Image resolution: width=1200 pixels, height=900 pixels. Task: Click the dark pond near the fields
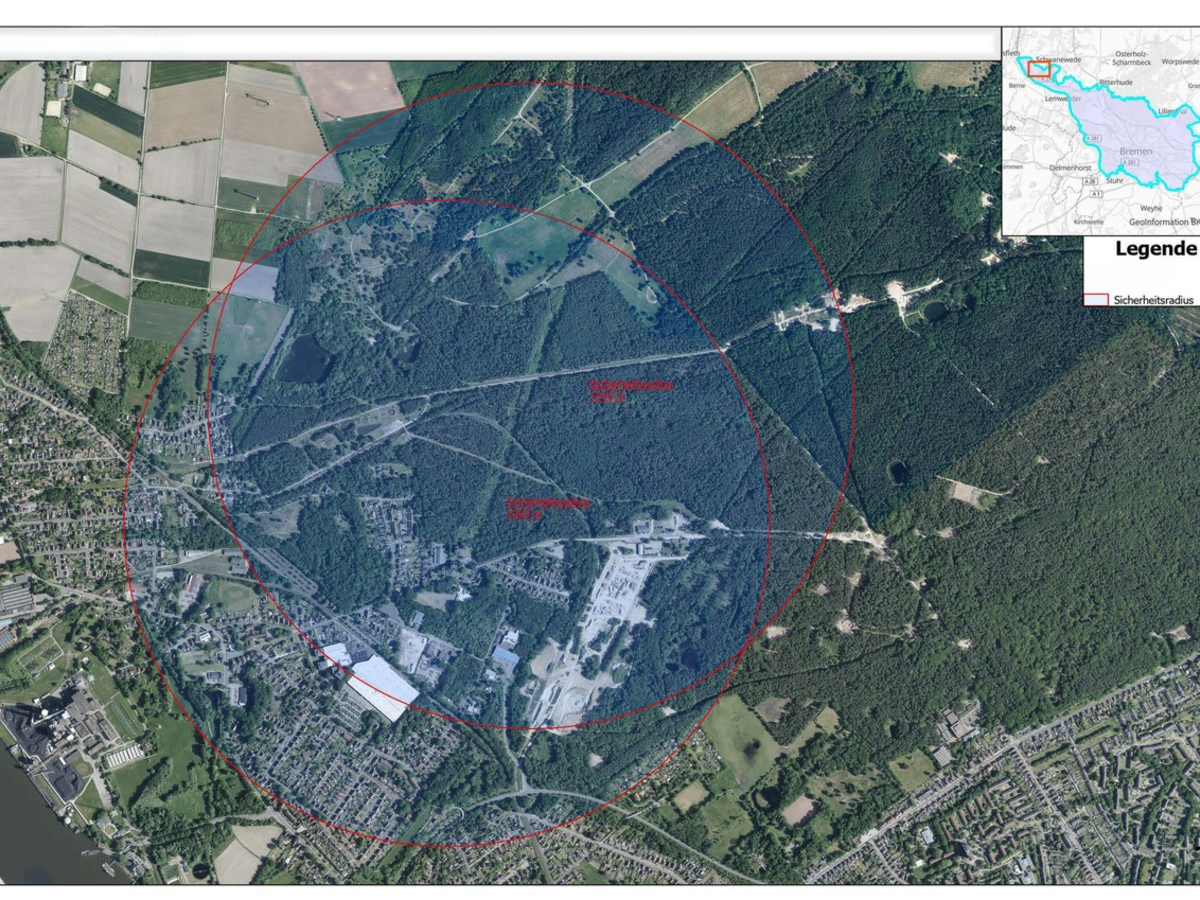point(304,358)
